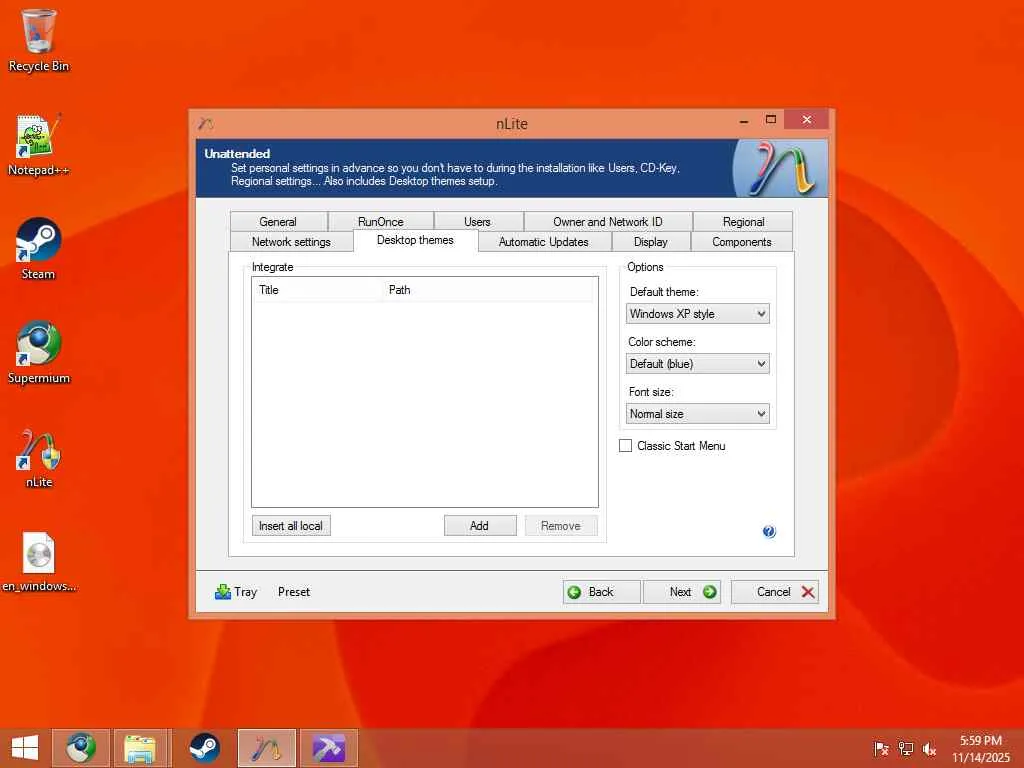Select the Supermium desktop shortcut
Screen dimensions: 1024x768
(39, 353)
